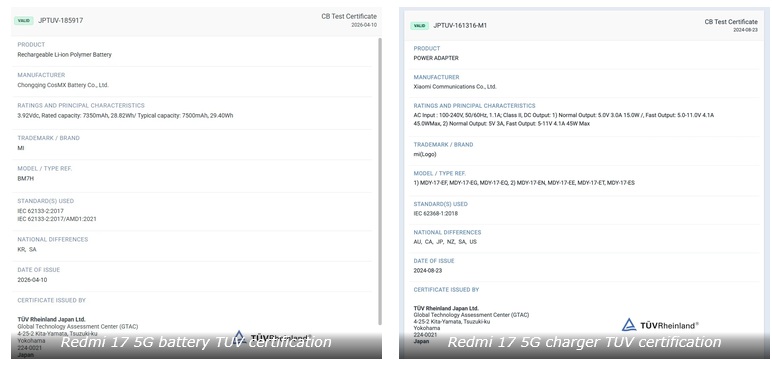Image resolution: width=772 pixels, height=366 pixels.
Task: Click standard IEC 62133-2:2017/AMD1:2021
Action: click(x=57, y=219)
